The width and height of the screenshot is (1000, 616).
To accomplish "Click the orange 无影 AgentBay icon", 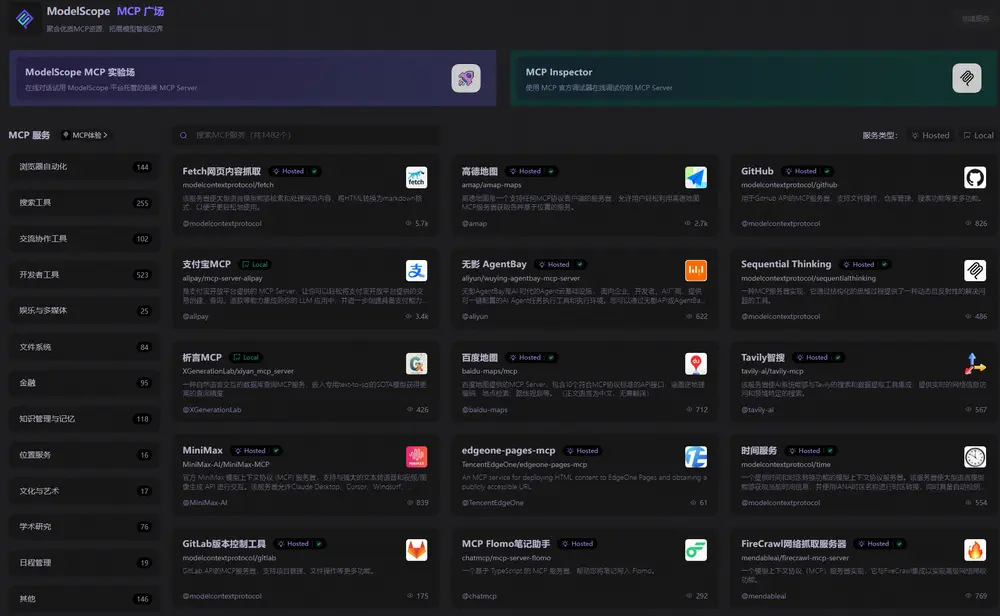I will pos(696,270).
